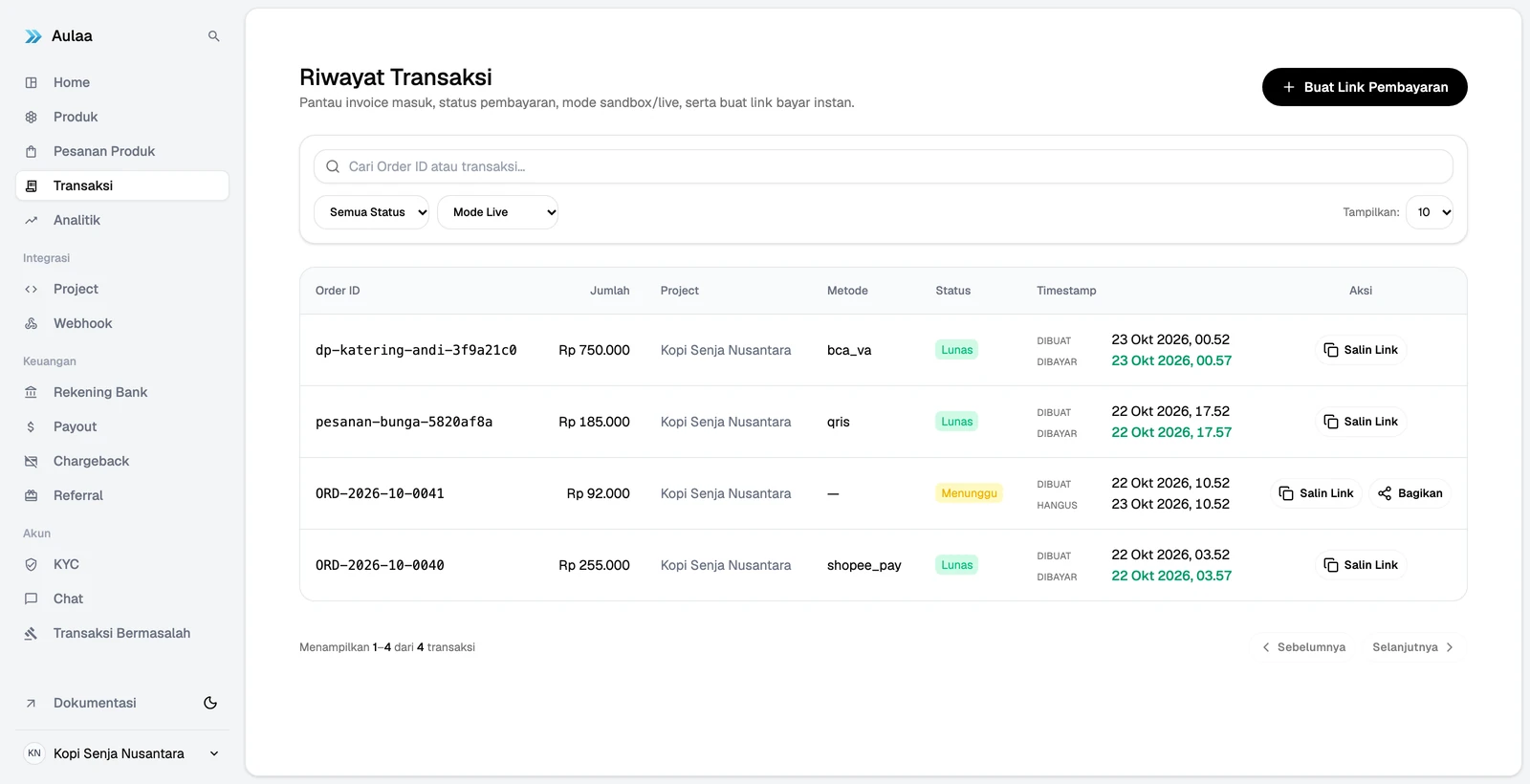Open the Home sidebar item

122,82
